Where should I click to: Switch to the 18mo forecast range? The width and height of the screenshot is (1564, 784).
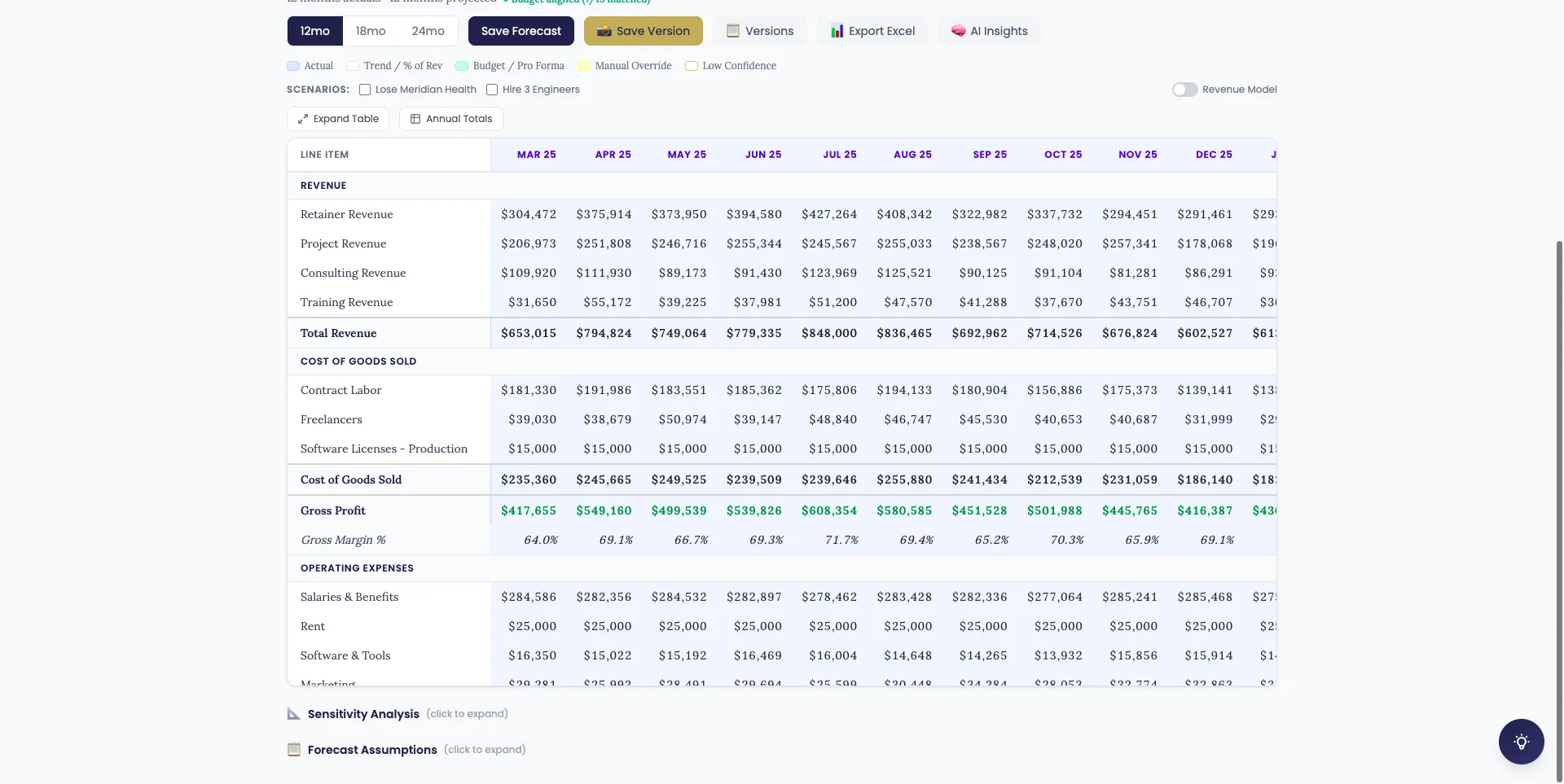(371, 31)
